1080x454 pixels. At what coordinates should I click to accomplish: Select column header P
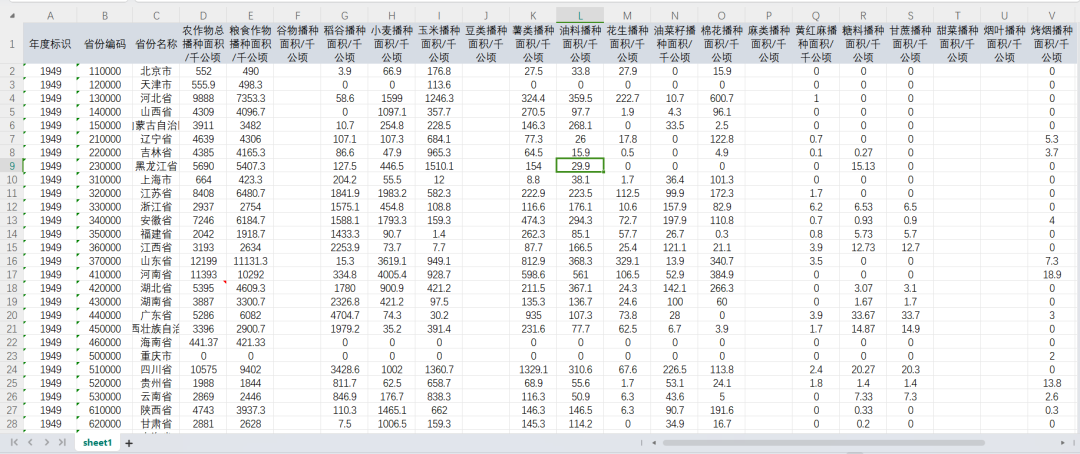pos(769,15)
